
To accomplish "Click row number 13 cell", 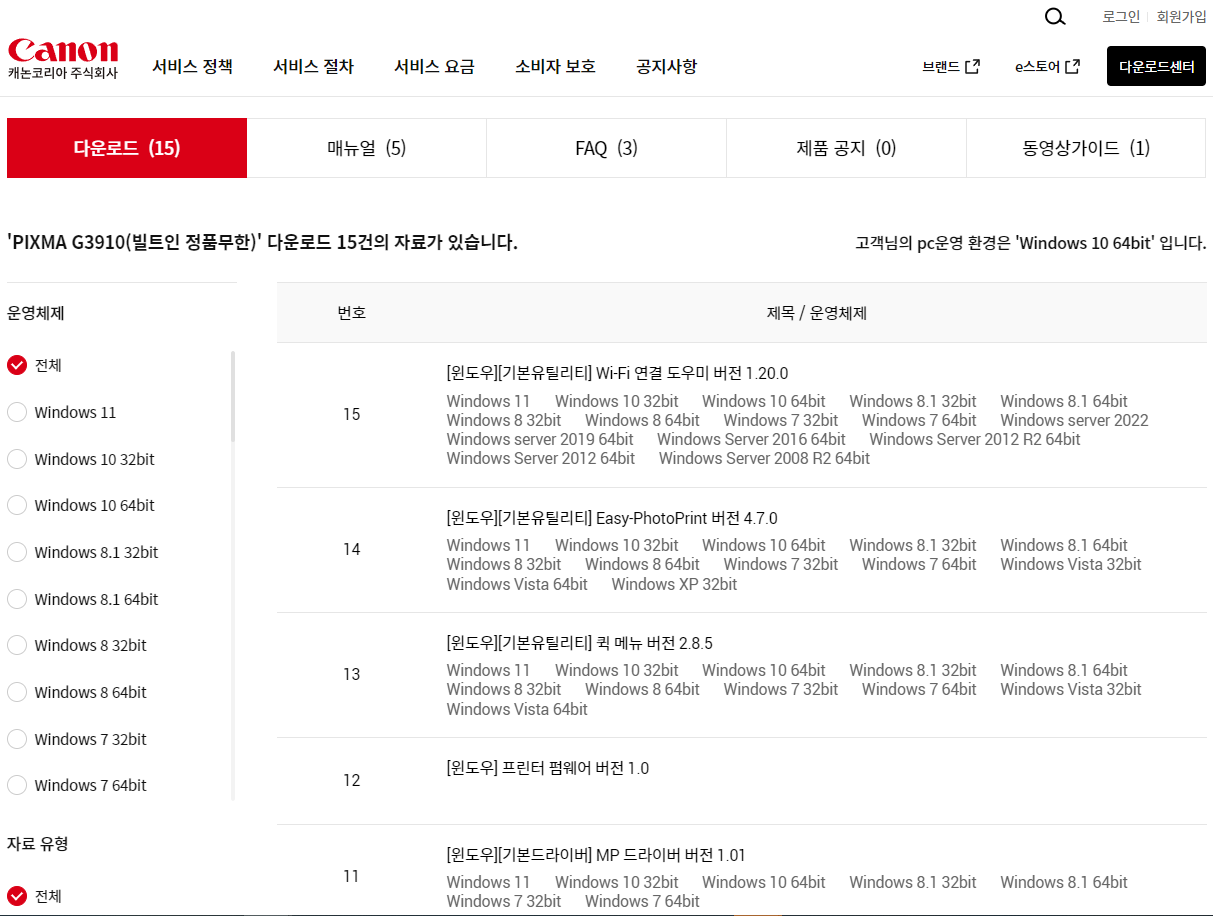I will 351,674.
